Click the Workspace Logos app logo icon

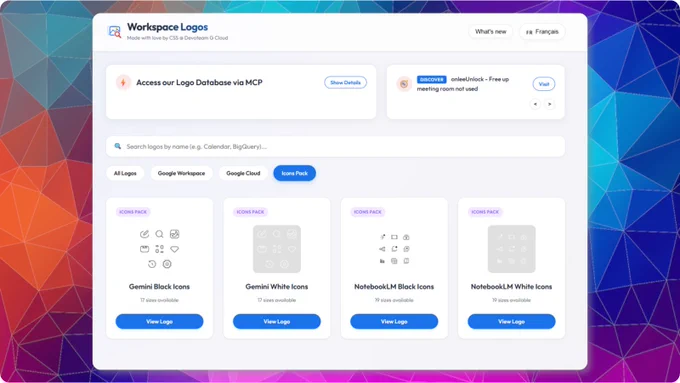coord(114,31)
